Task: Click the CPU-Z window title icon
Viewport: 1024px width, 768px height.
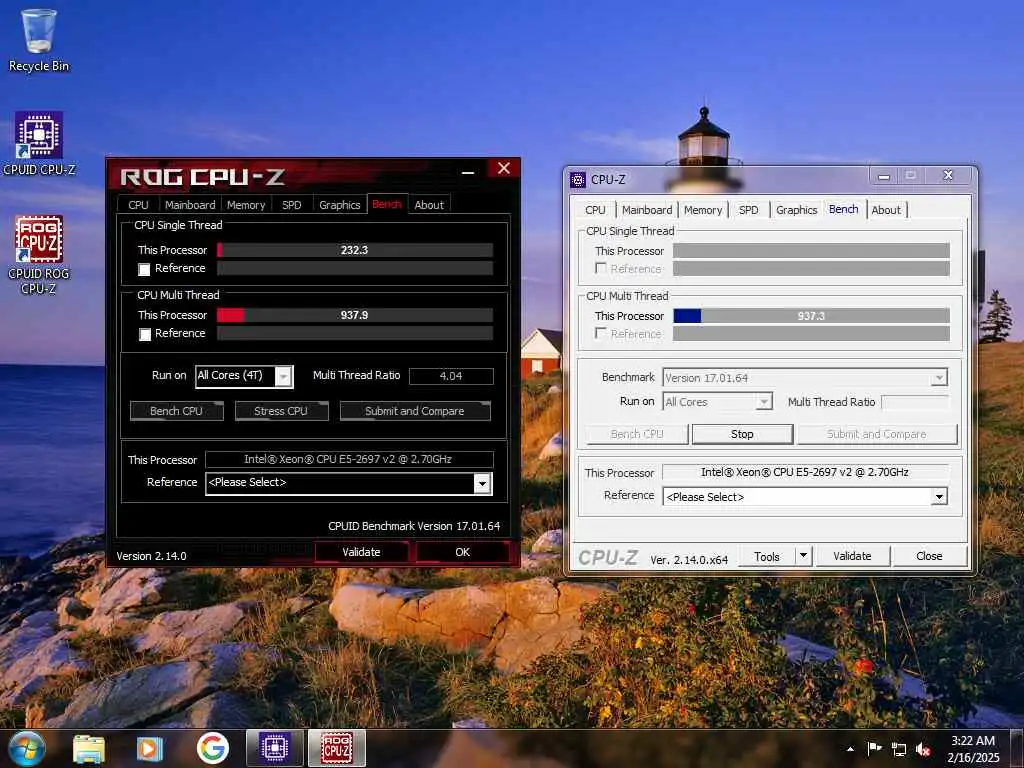Action: pyautogui.click(x=577, y=180)
